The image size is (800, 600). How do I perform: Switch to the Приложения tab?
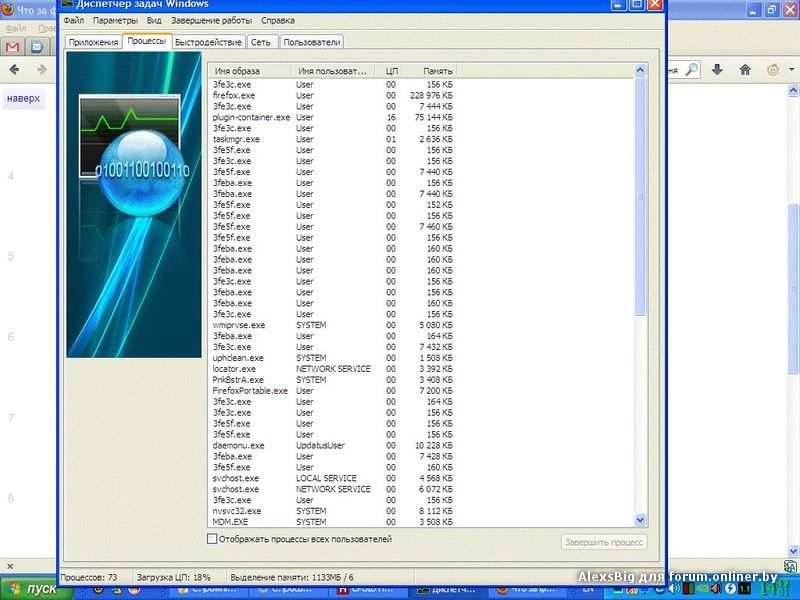[93, 42]
